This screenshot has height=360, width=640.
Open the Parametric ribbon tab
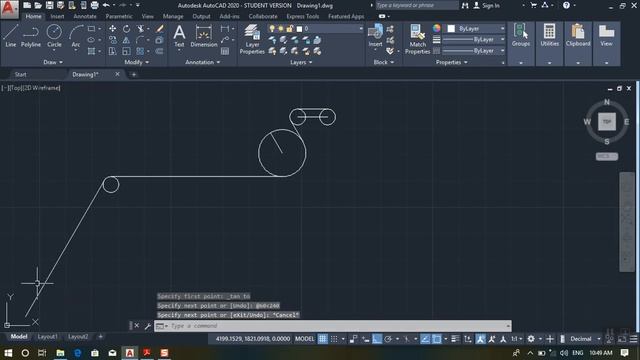point(119,16)
